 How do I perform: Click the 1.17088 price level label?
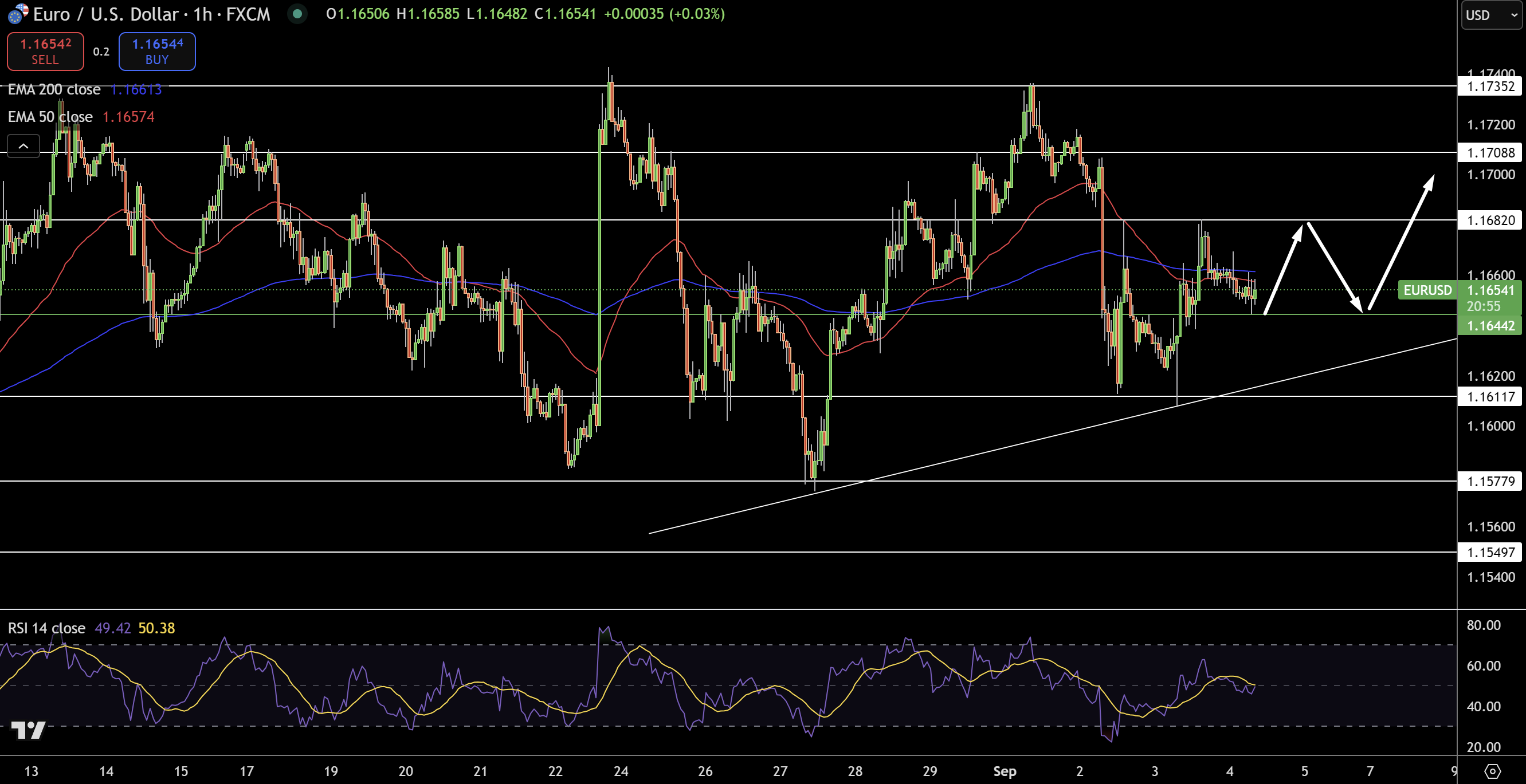(1490, 153)
